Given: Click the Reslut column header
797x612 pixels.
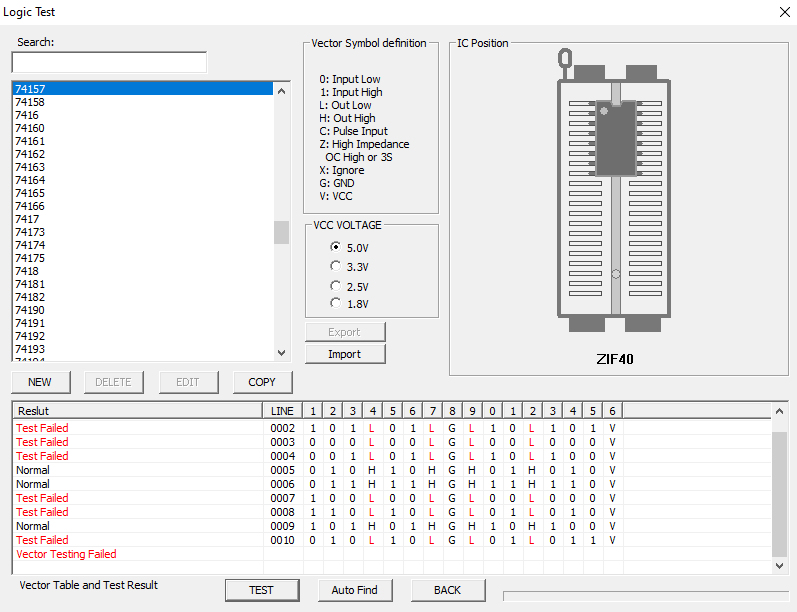Looking at the screenshot, I should tap(138, 411).
